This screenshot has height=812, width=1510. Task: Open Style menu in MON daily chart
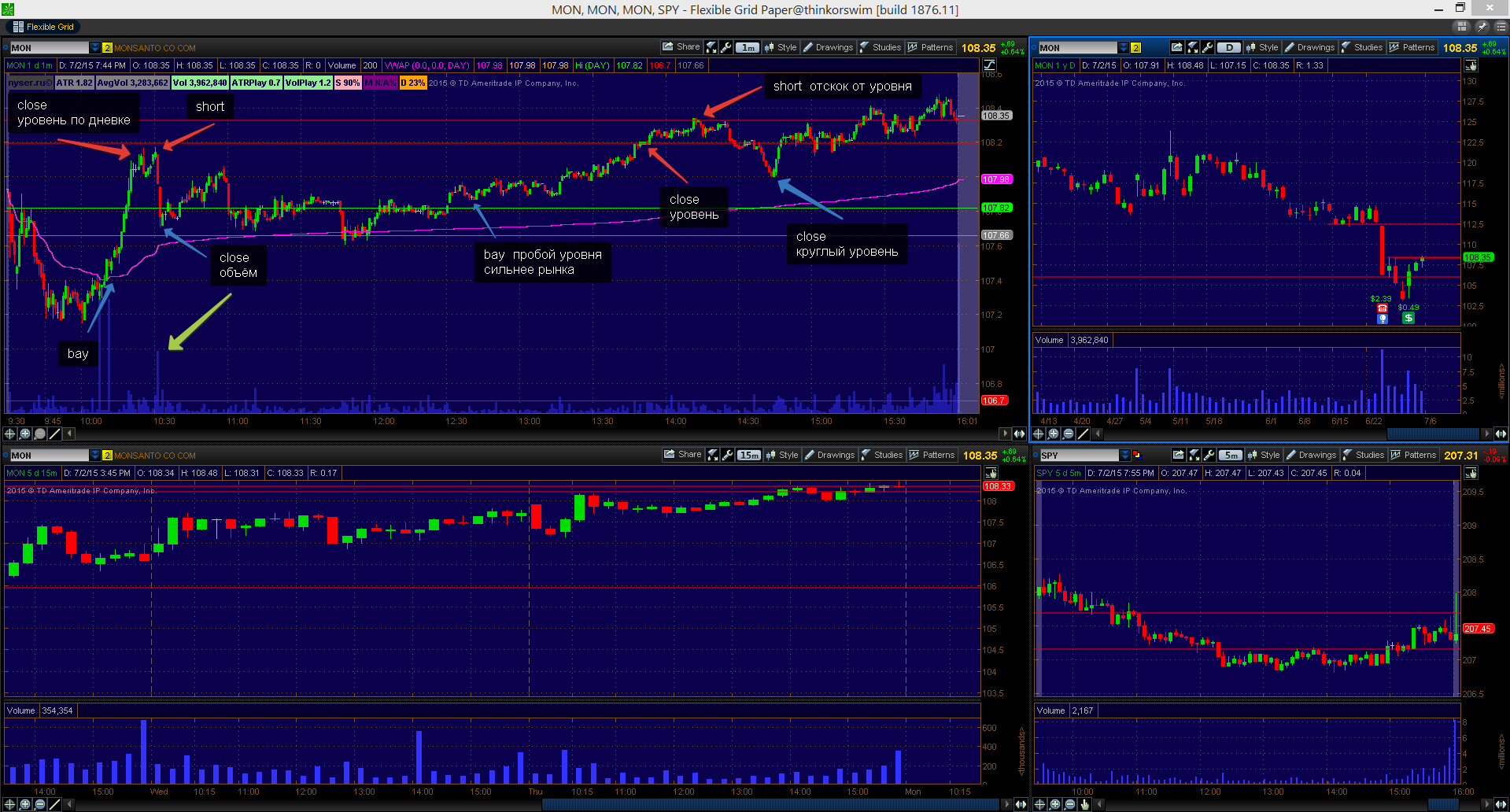click(1262, 47)
